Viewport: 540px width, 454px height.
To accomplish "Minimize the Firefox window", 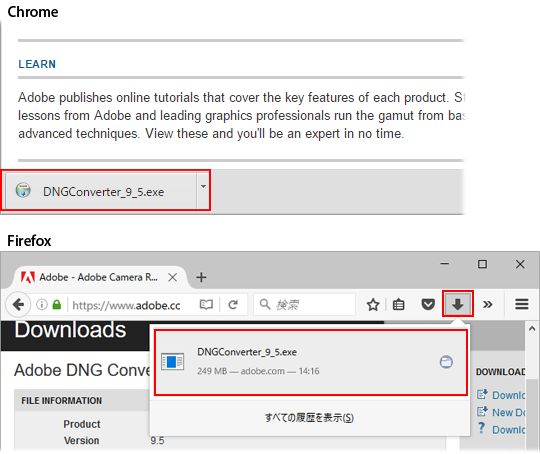I will tap(445, 264).
